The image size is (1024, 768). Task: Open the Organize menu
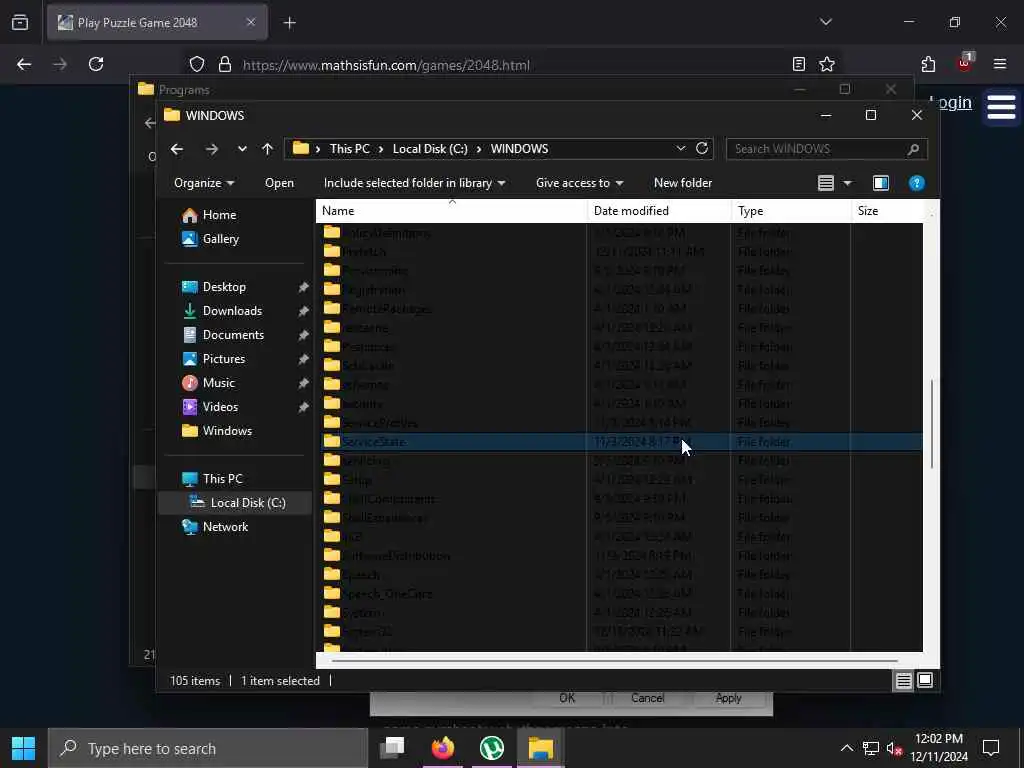(204, 183)
